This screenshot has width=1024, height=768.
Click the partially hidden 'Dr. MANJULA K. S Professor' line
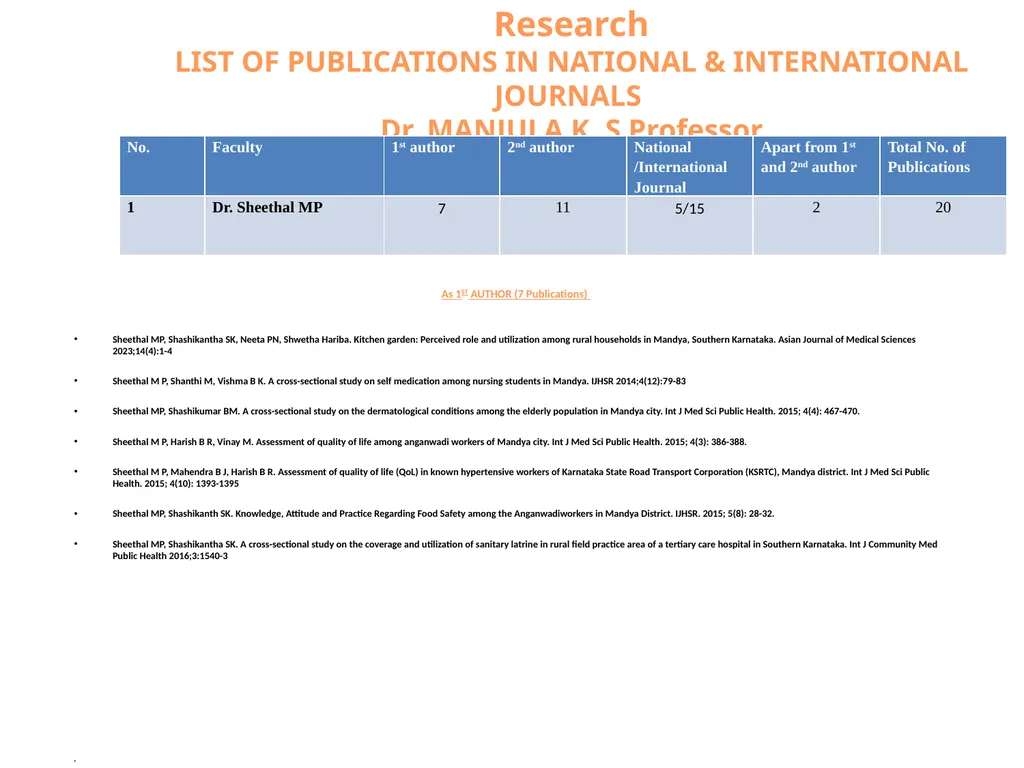tap(571, 126)
